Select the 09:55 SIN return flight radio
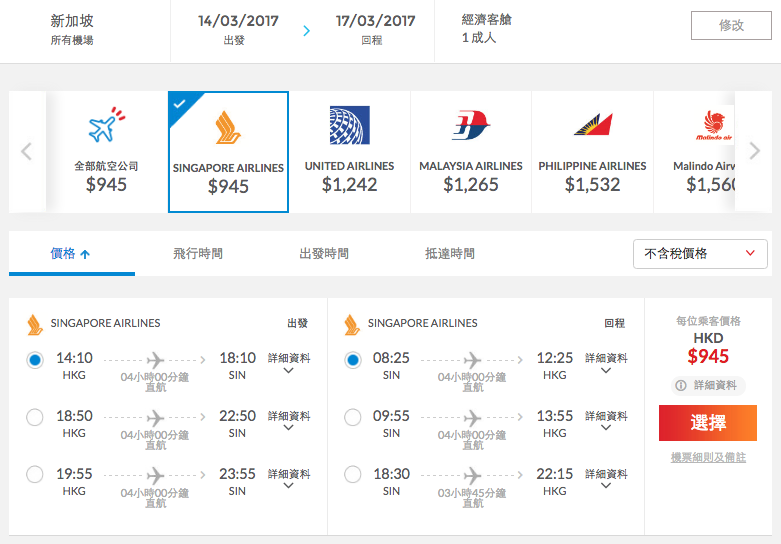The width and height of the screenshot is (781, 544). coord(353,417)
